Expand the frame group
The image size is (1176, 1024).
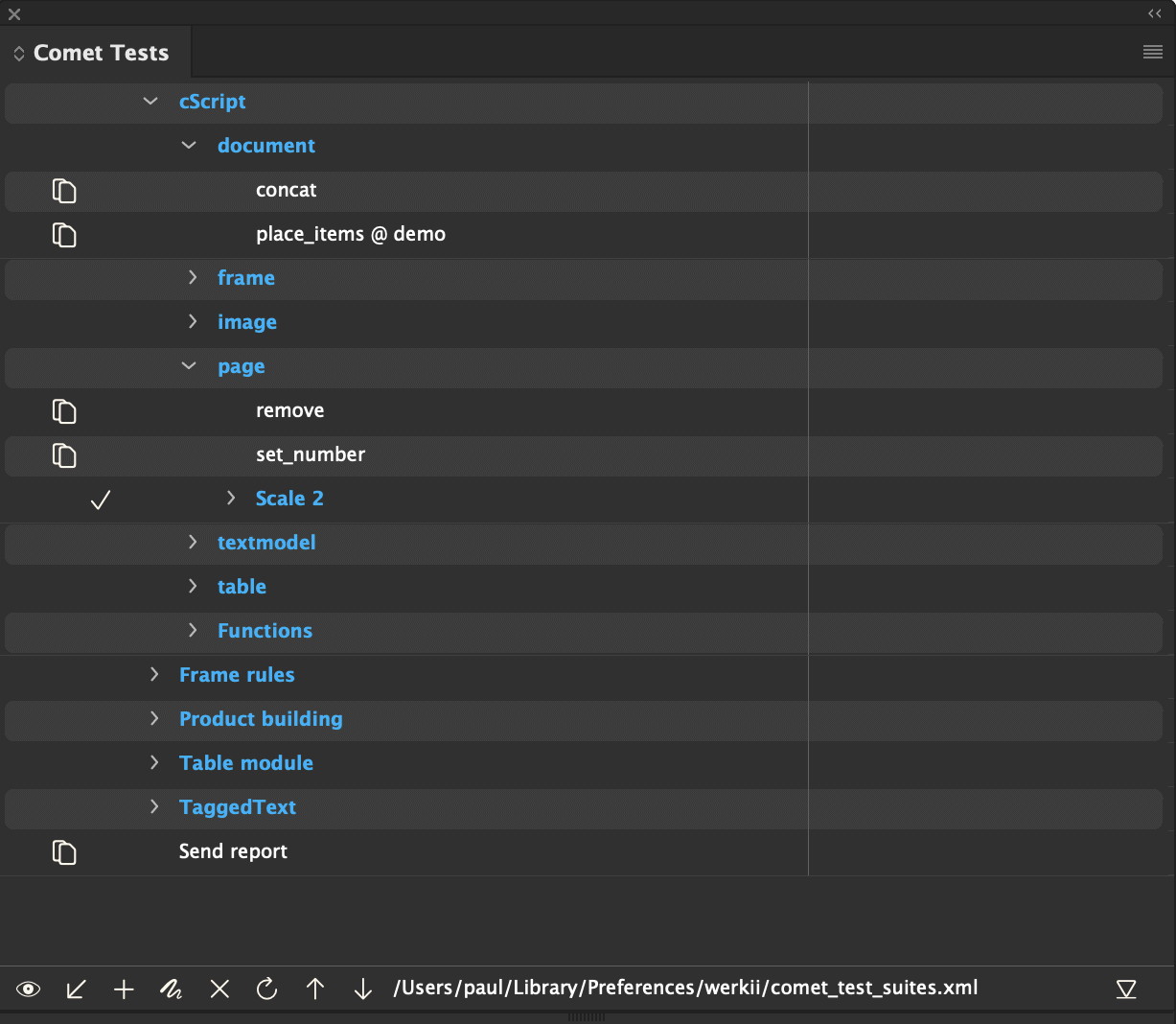tap(193, 277)
